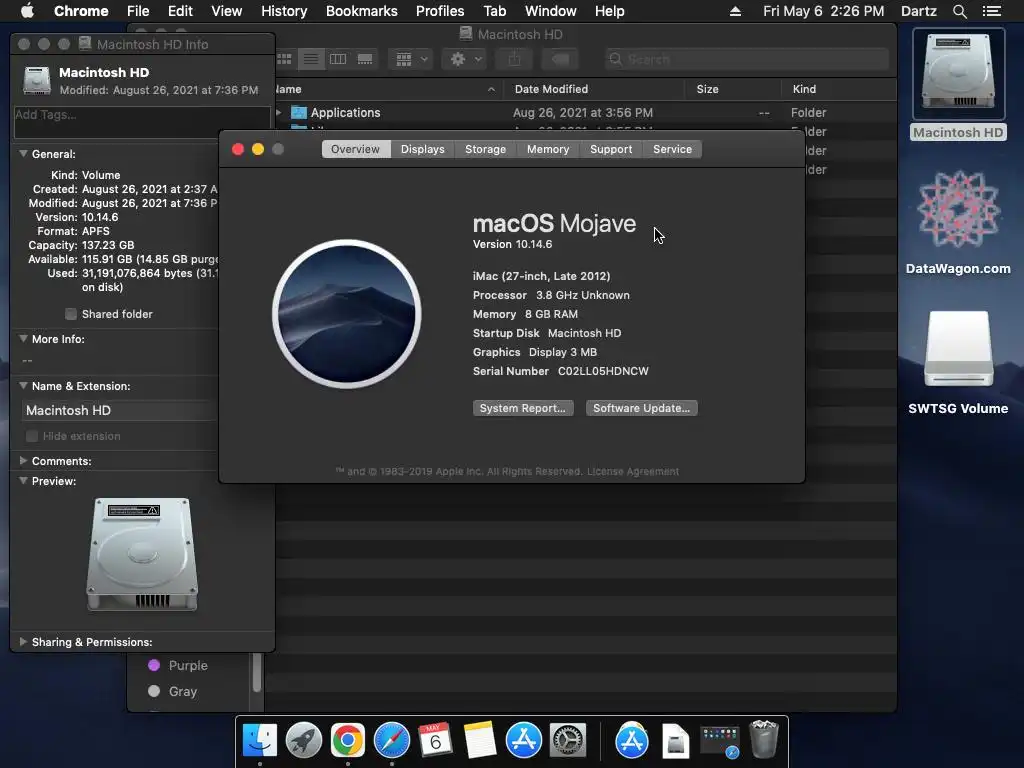Collapse the Preview section
This screenshot has height=768, width=1024.
(x=23, y=481)
